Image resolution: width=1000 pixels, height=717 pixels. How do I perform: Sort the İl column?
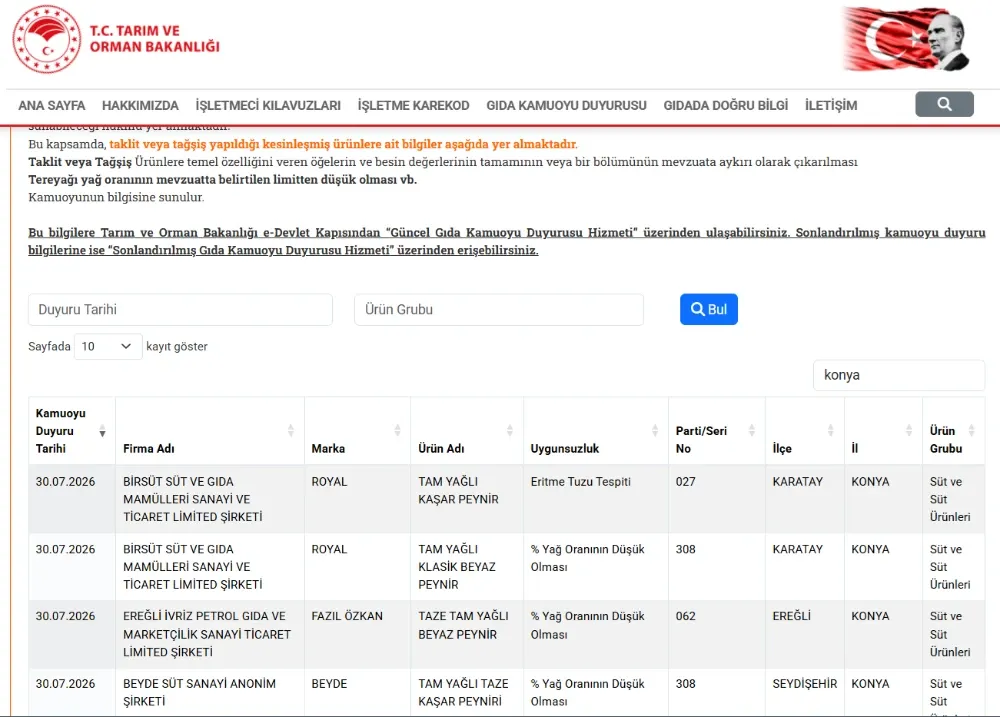[909, 431]
